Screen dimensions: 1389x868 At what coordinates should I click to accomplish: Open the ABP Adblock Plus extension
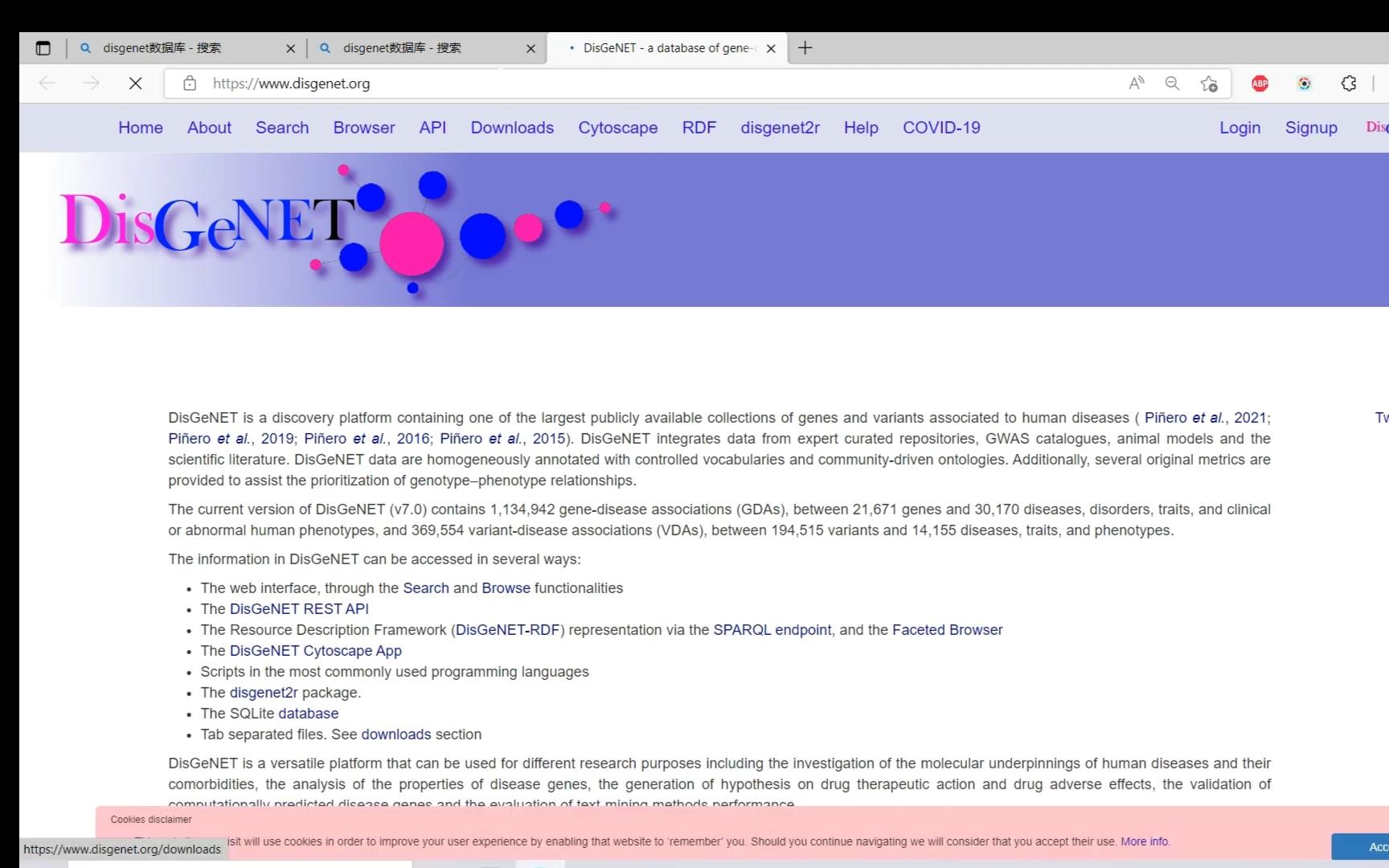1260,83
